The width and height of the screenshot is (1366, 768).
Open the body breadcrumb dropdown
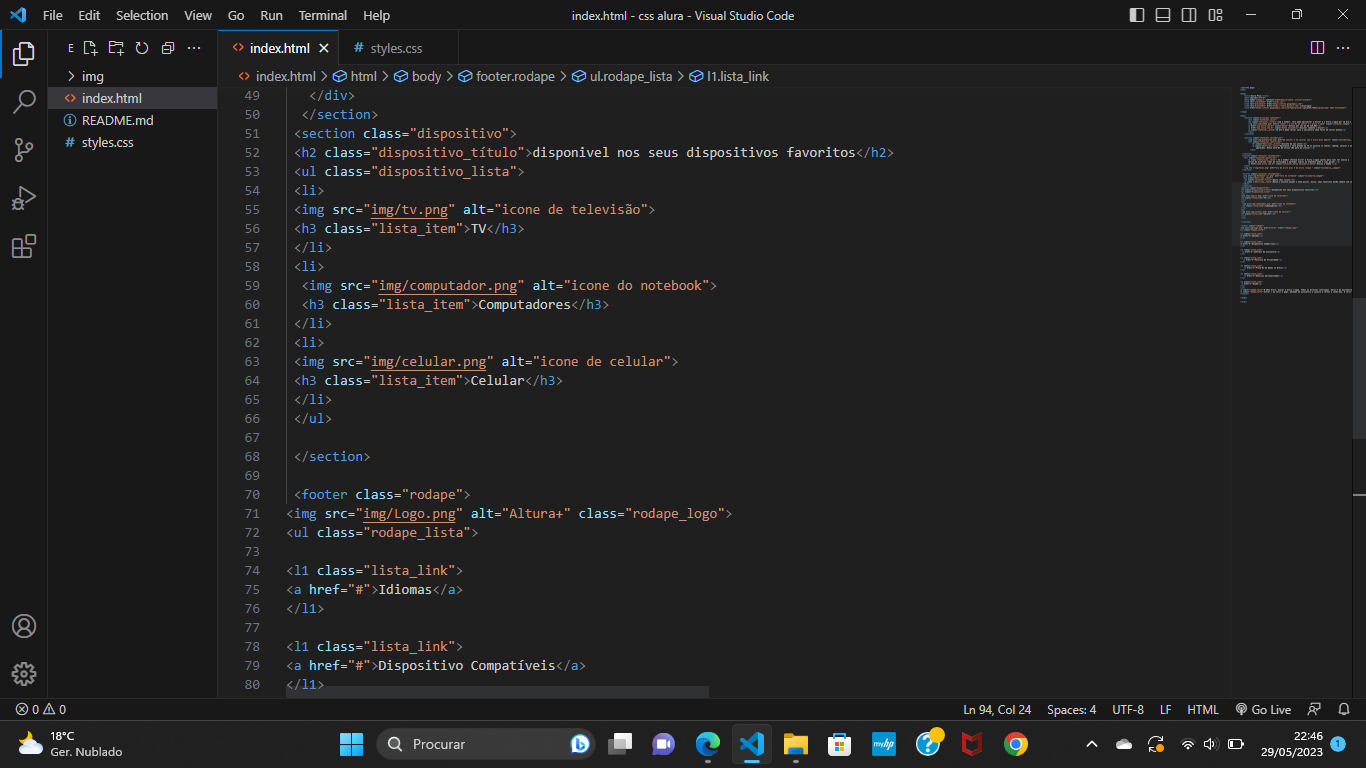click(x=417, y=76)
